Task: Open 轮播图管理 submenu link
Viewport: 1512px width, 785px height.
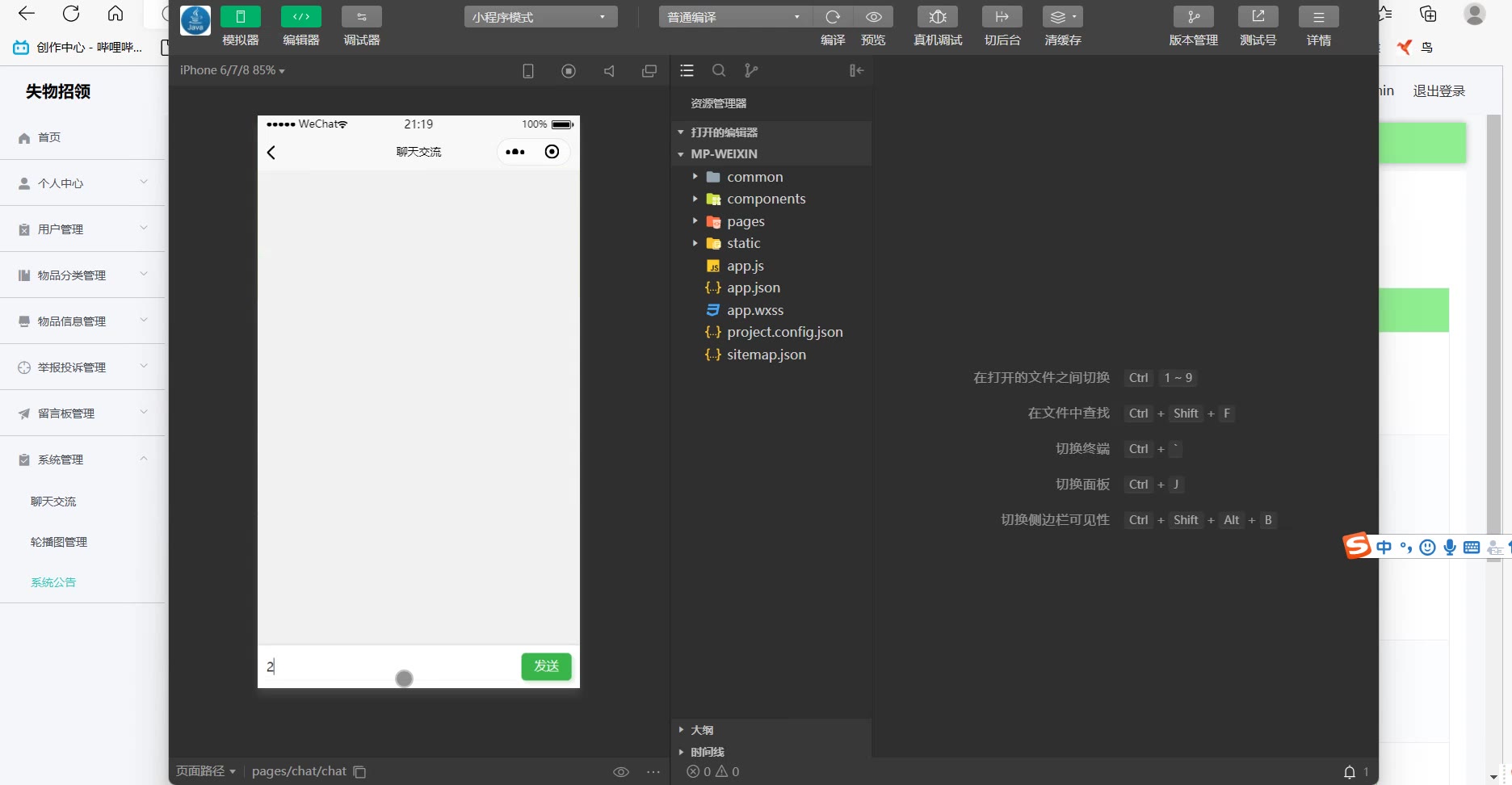Action: (59, 542)
